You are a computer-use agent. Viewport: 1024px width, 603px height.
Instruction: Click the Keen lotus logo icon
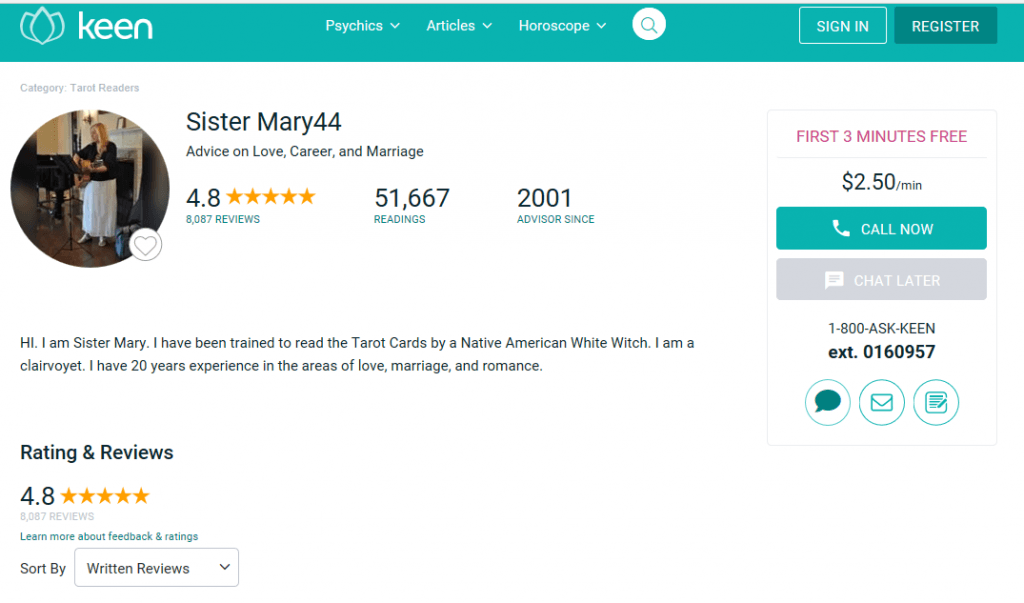coord(42,26)
